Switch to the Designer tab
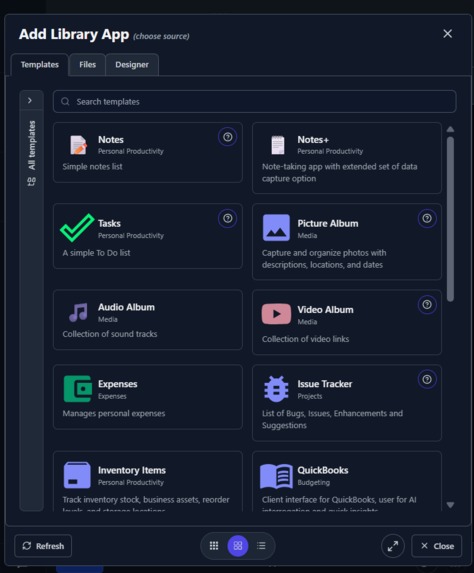 tap(132, 65)
